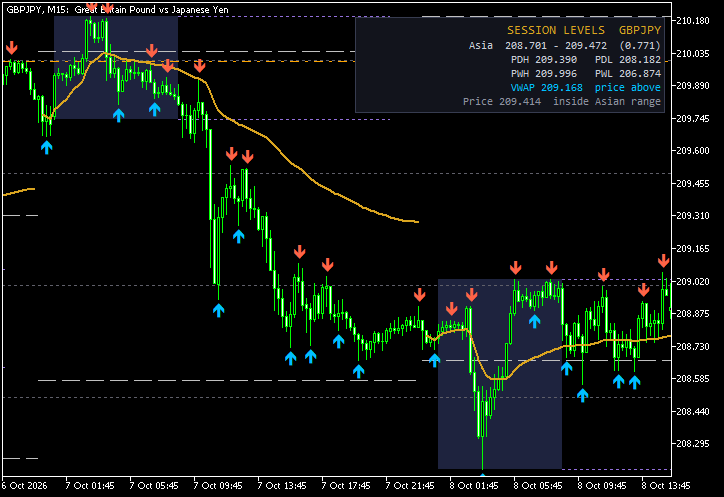
Task: Click the 209.165 price axis label
Action: tap(693, 249)
